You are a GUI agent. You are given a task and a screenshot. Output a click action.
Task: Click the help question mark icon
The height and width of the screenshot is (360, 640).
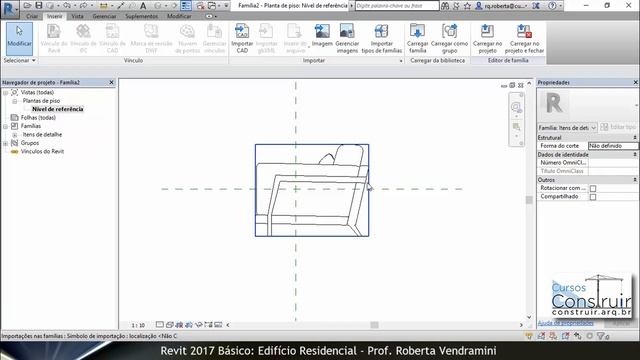[x=552, y=6]
